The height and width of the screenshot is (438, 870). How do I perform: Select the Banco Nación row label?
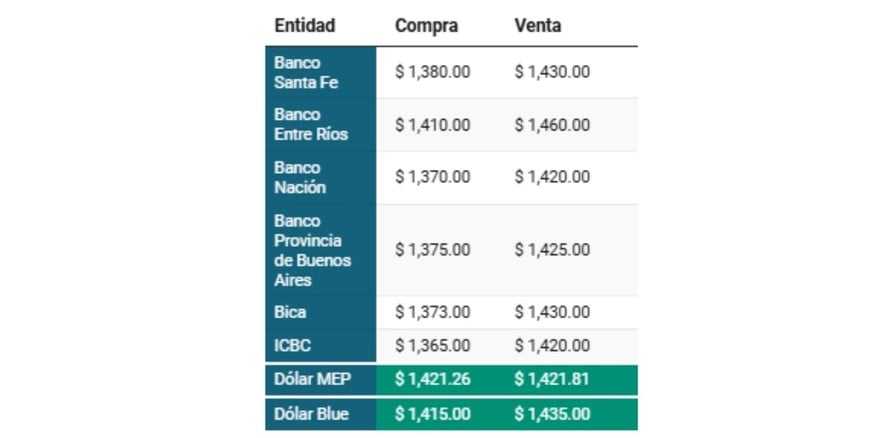[300, 177]
